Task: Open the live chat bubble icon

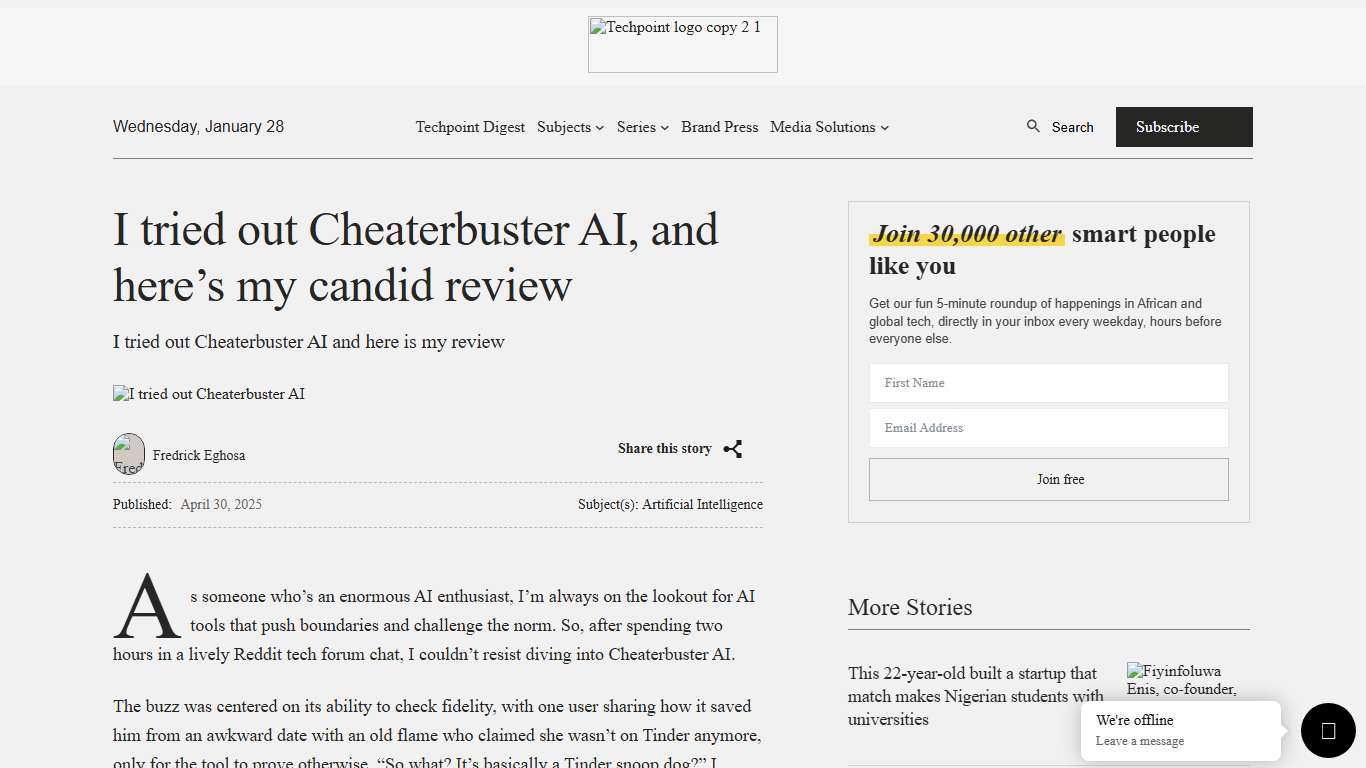Action: (1327, 731)
